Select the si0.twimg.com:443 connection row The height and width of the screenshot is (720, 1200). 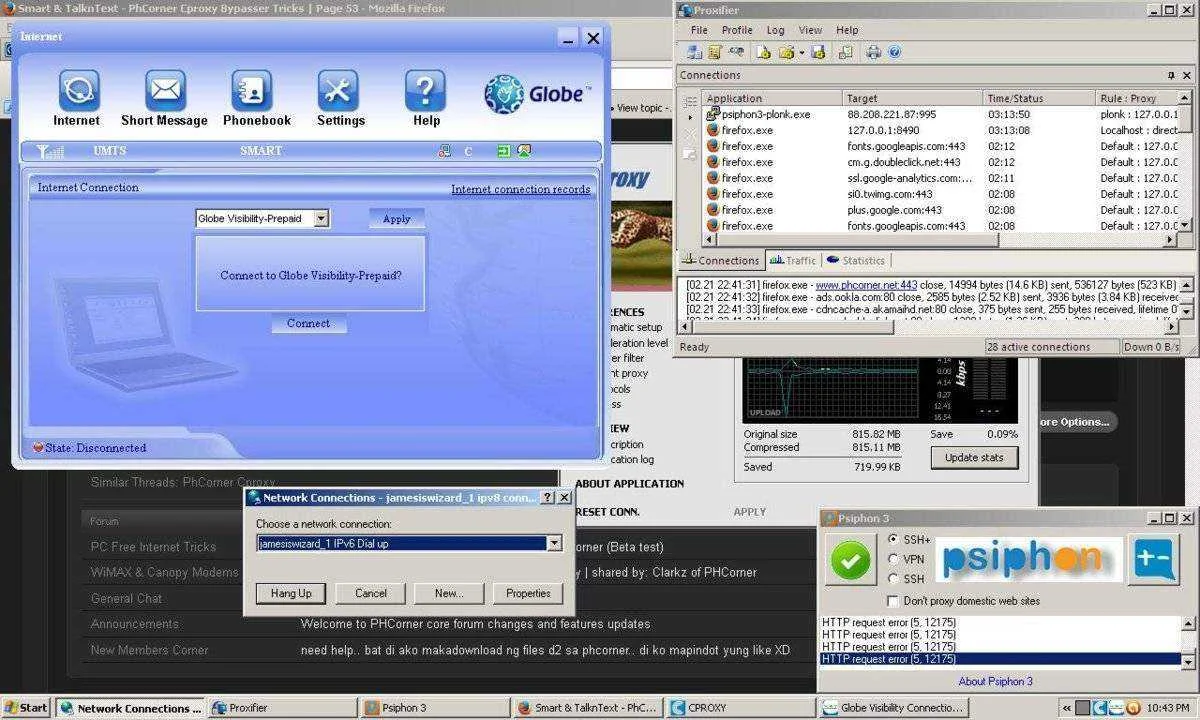pyautogui.click(x=940, y=194)
